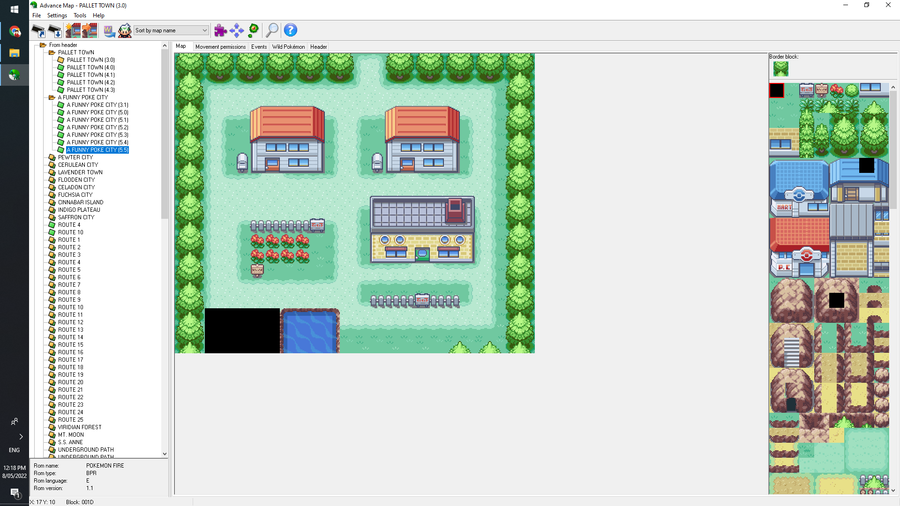Select the UNDERGROUND PATH tree entry
The width and height of the screenshot is (900, 506).
pos(86,450)
